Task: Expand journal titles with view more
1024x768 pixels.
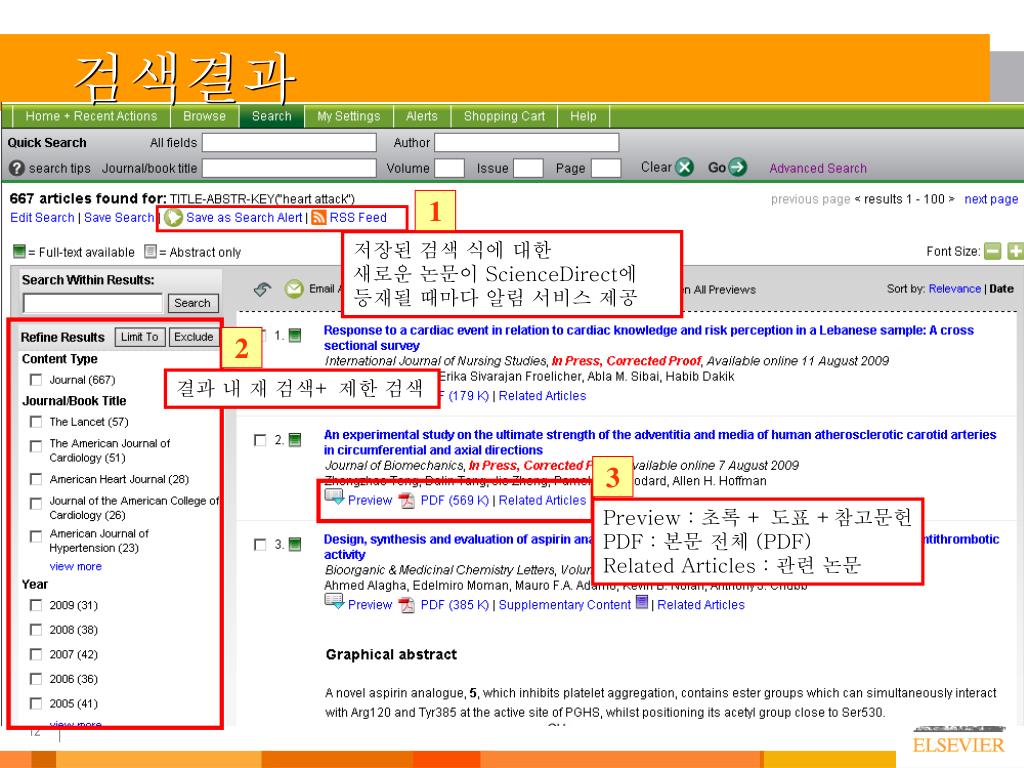Action: click(76, 566)
